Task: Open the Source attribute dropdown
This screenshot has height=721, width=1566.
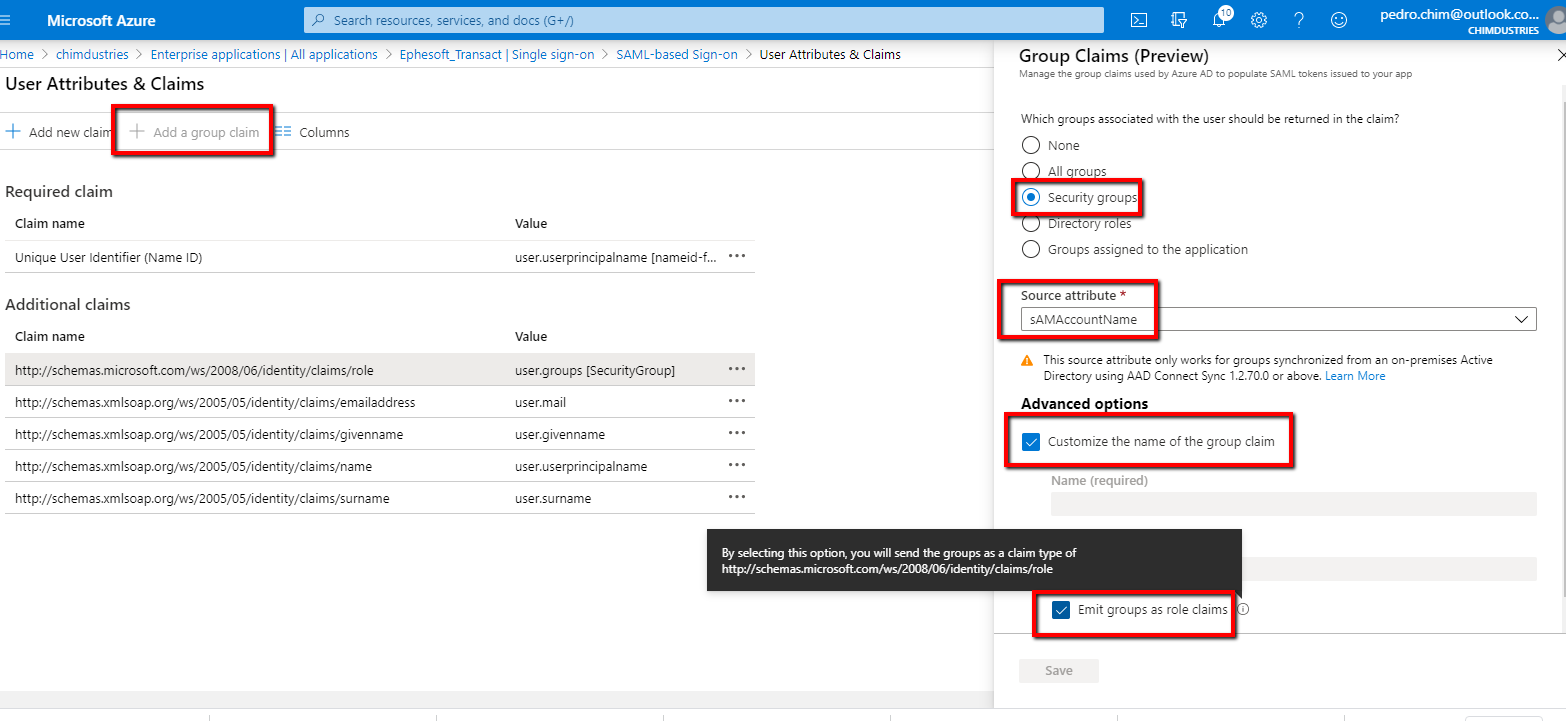Action: [1278, 319]
